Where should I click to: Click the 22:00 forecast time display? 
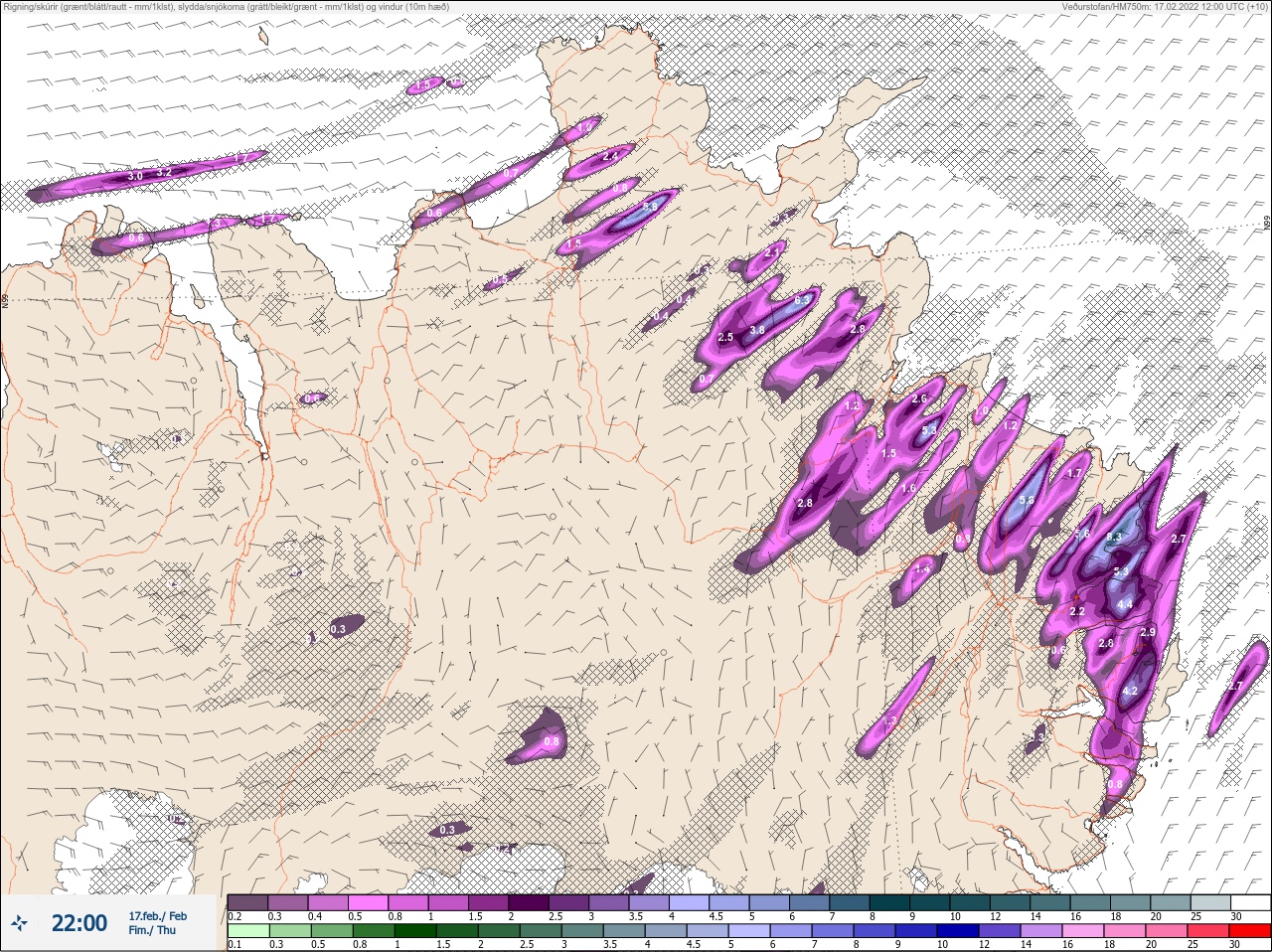tap(79, 923)
